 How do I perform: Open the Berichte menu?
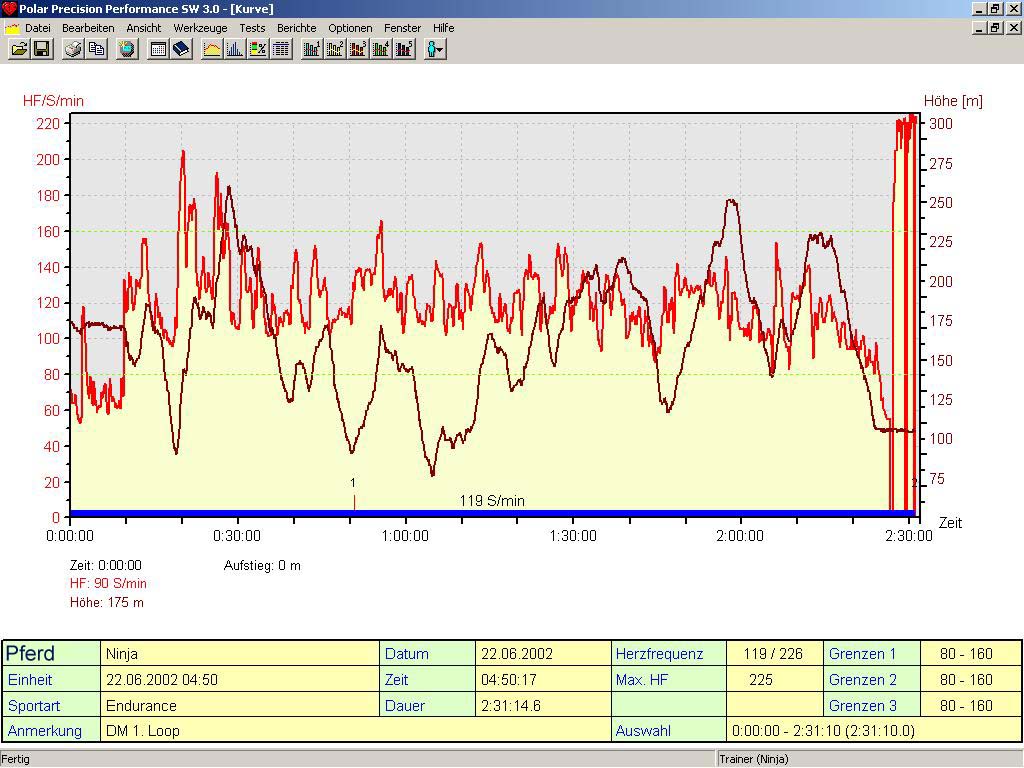coord(296,28)
